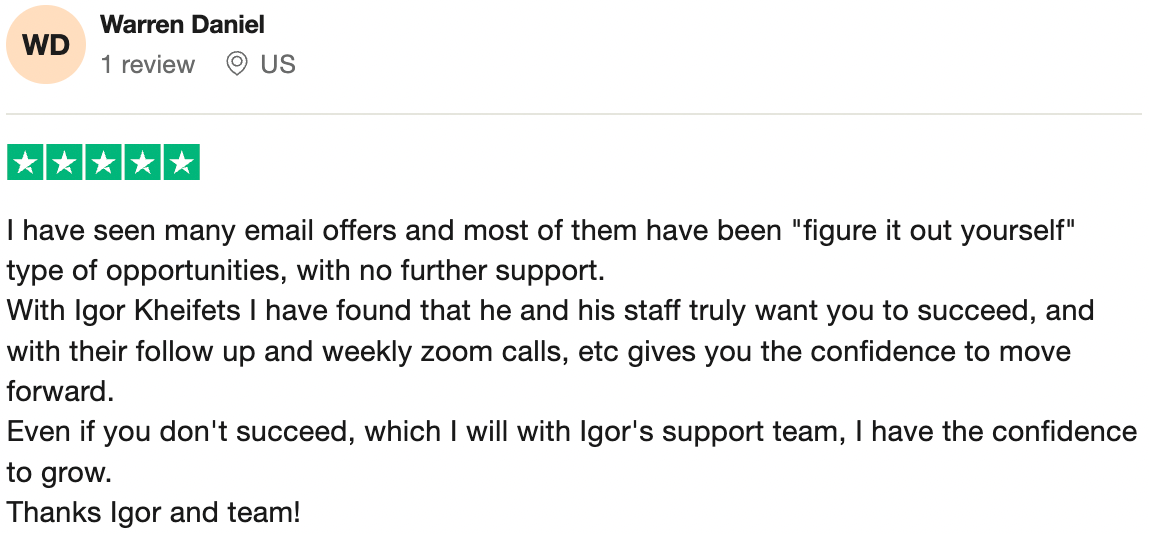Click the fifth green rating star
The width and height of the screenshot is (1149, 534).
pyautogui.click(x=181, y=163)
